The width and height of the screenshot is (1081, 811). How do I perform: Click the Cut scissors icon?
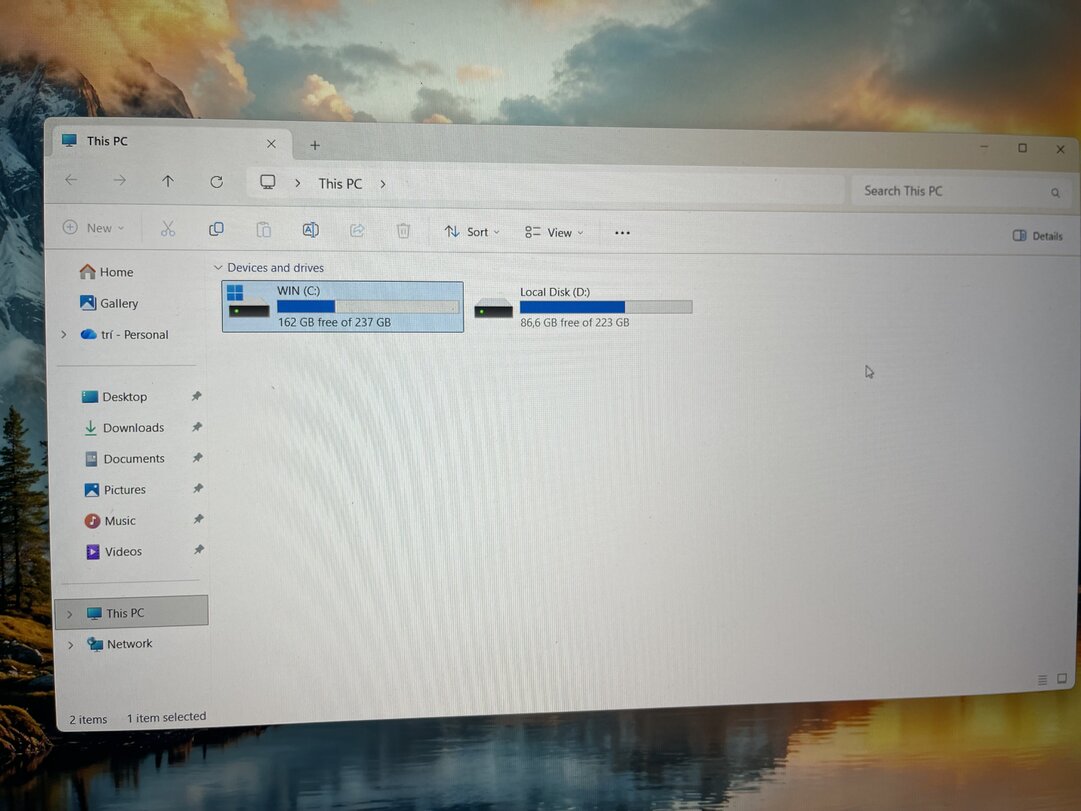click(168, 228)
